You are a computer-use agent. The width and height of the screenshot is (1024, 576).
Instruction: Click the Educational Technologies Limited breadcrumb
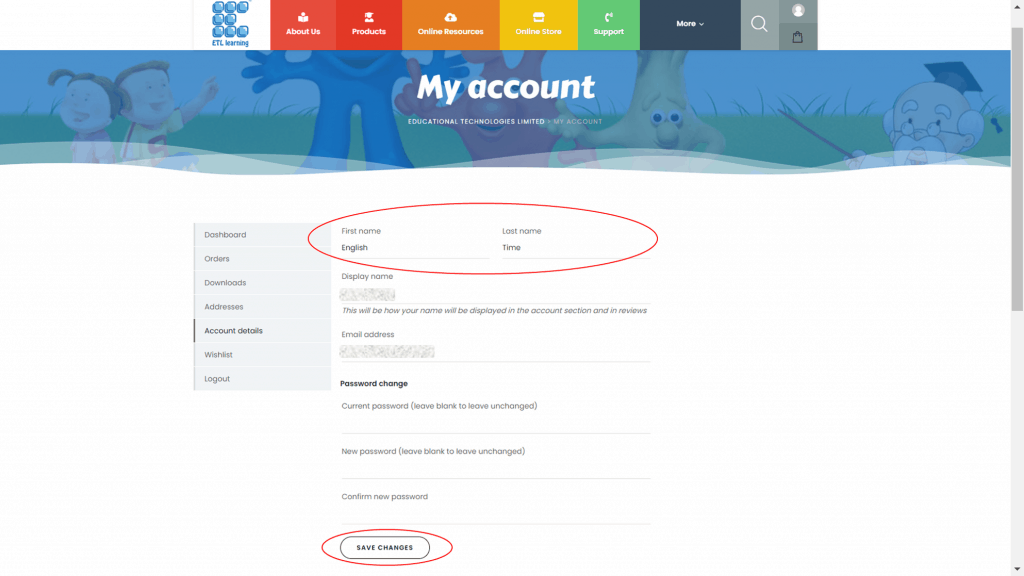click(475, 122)
